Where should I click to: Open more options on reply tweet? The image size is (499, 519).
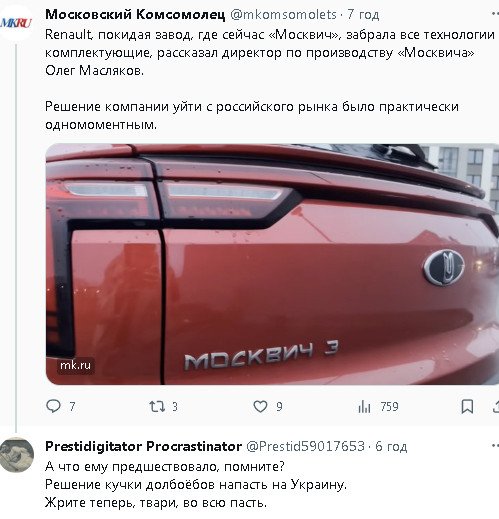pyautogui.click(x=495, y=445)
